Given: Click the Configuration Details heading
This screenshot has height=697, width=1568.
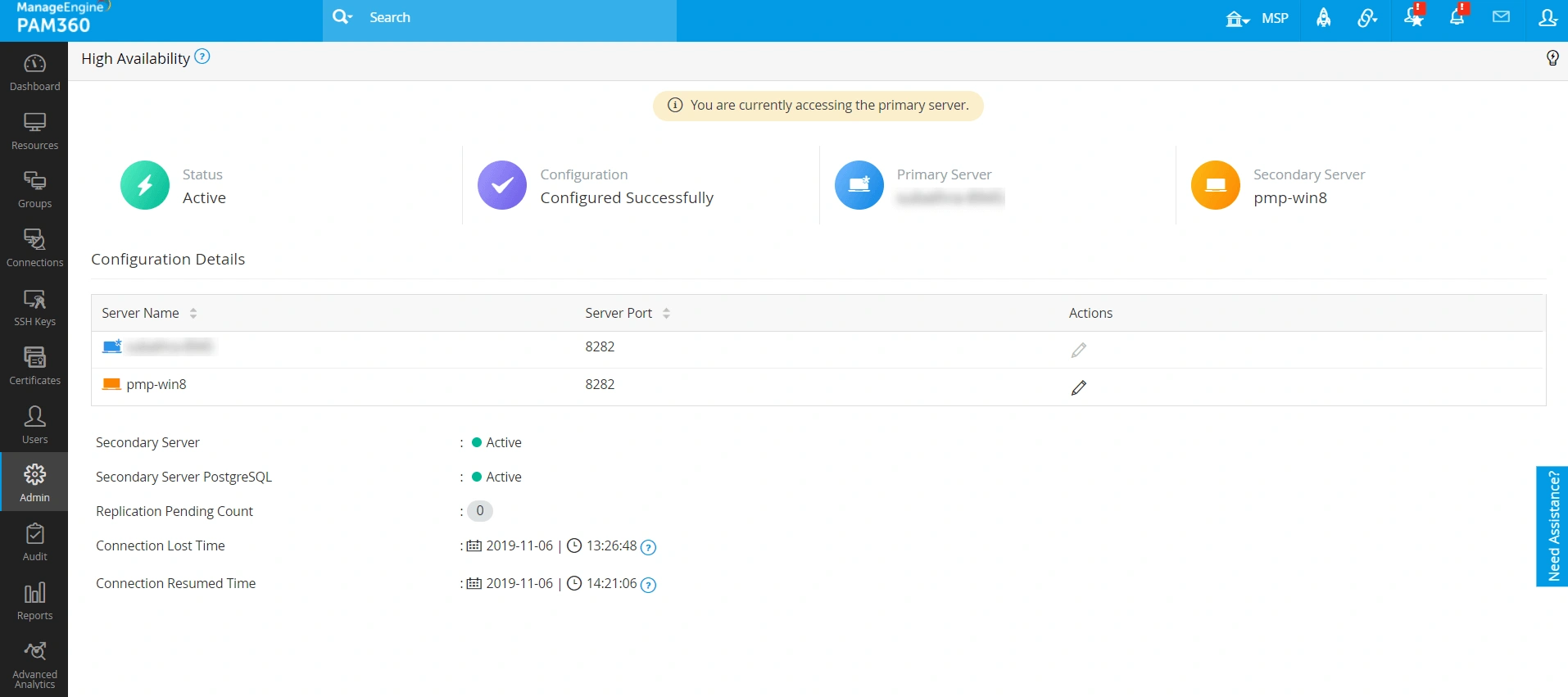Looking at the screenshot, I should click(x=168, y=259).
